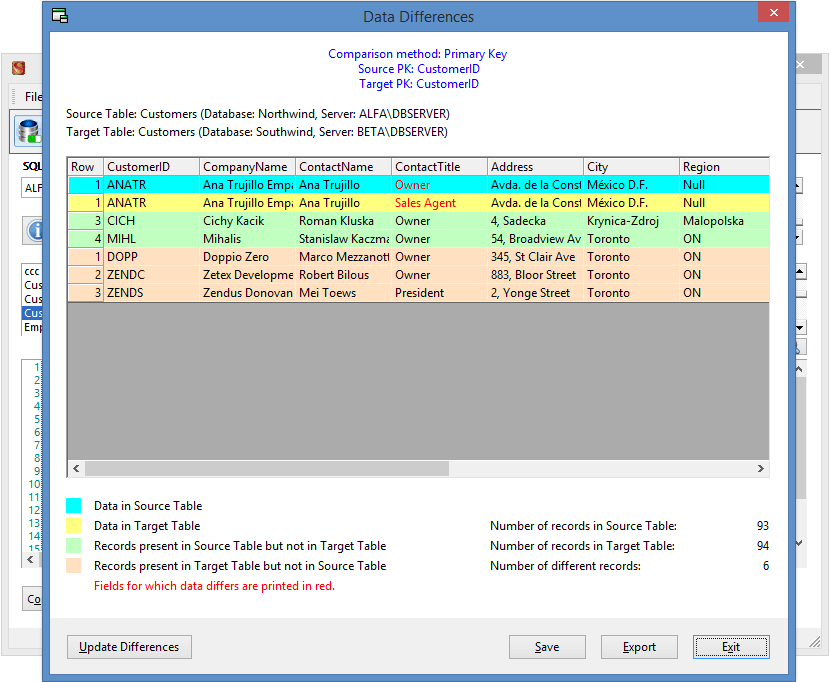Sort by the CompanyName column header
Screen dimensions: 831x682
(246, 167)
